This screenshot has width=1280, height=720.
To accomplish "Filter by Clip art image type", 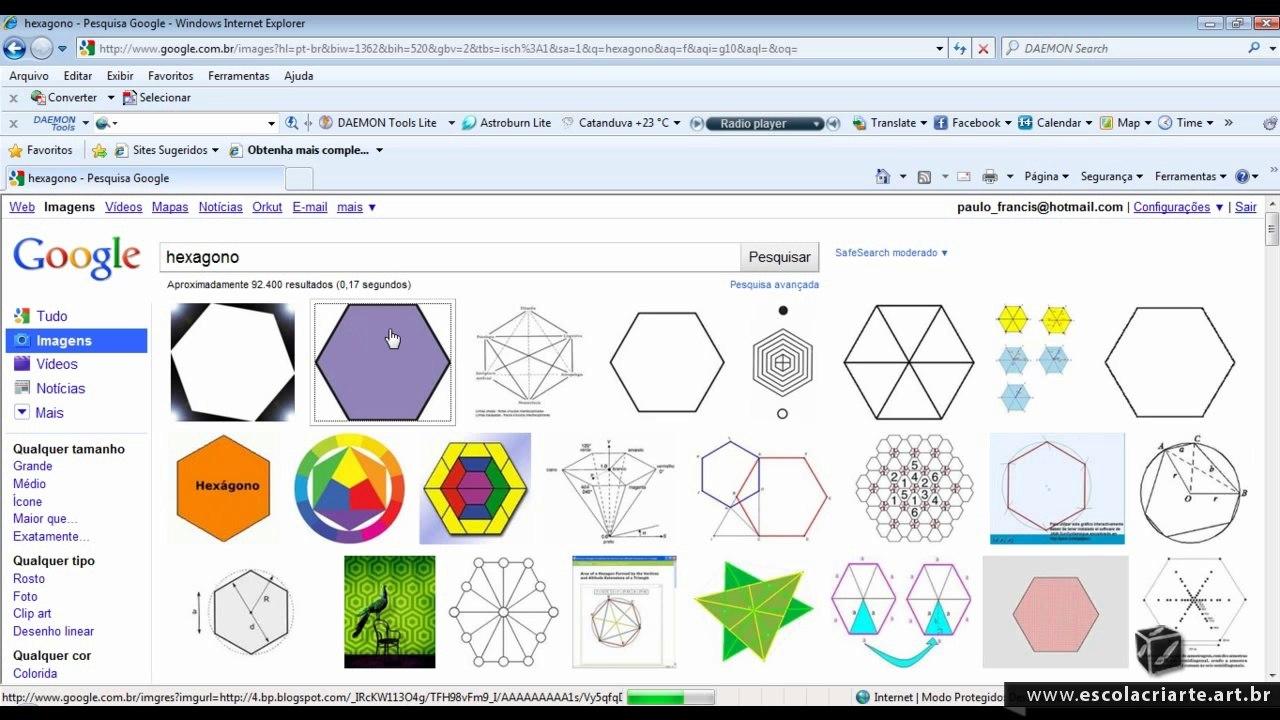I will pos(32,614).
